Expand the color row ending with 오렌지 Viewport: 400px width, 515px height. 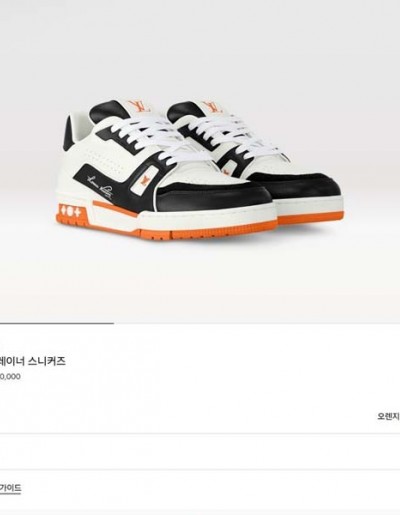click(x=200, y=416)
